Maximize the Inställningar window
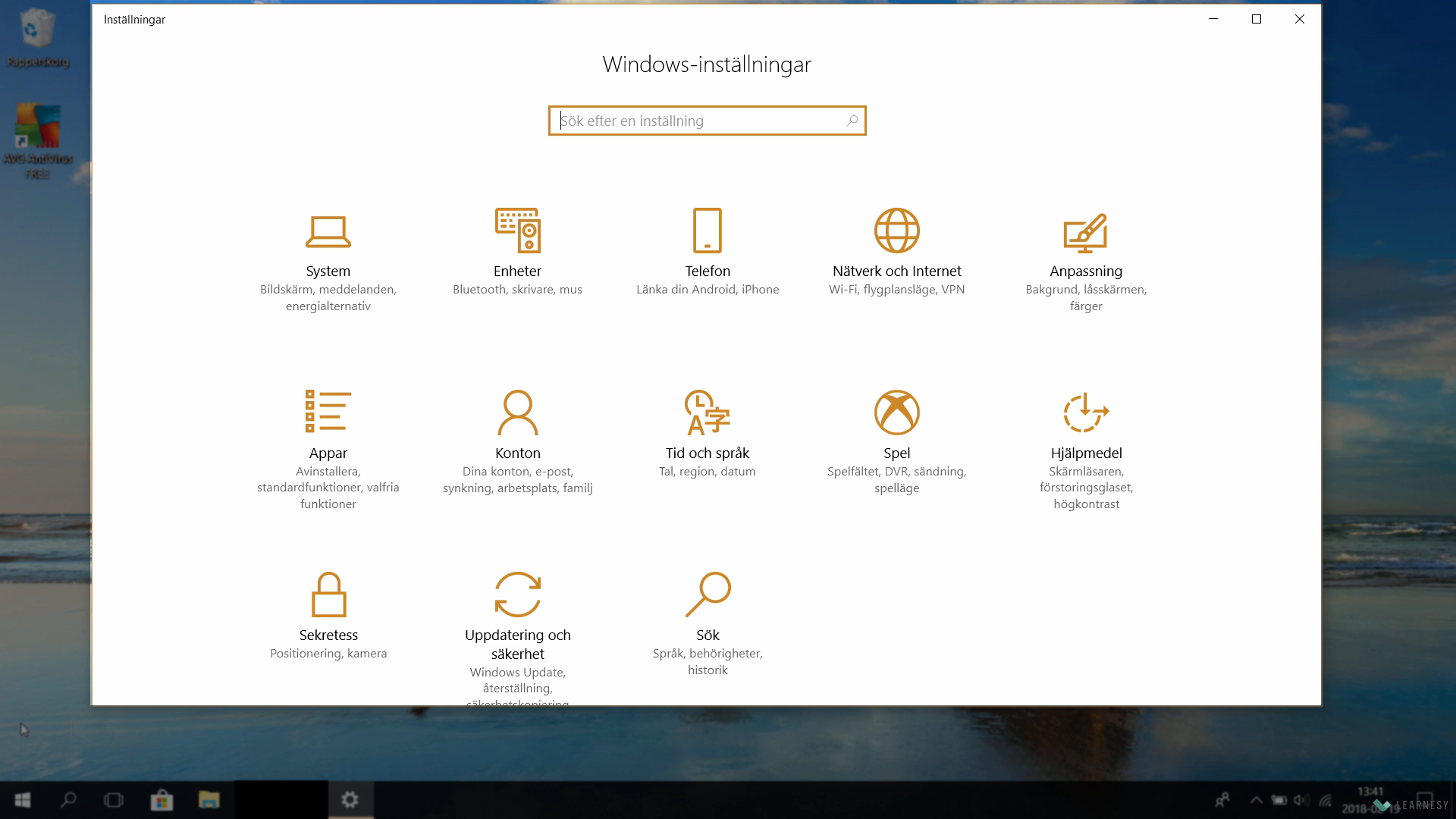This screenshot has width=1456, height=819. 1257,19
